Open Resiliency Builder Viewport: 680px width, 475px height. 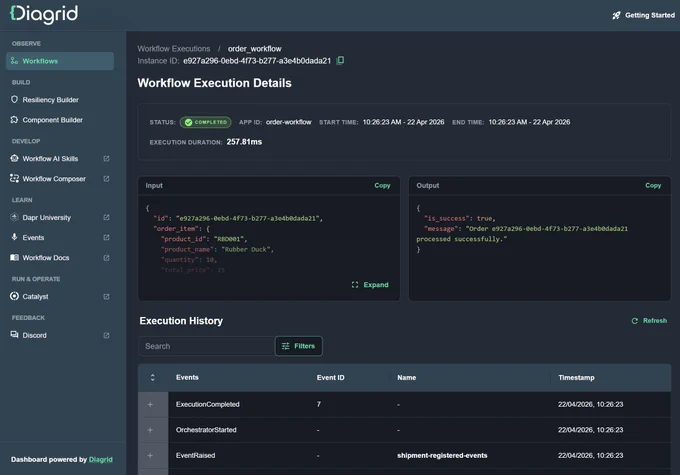tap(50, 100)
